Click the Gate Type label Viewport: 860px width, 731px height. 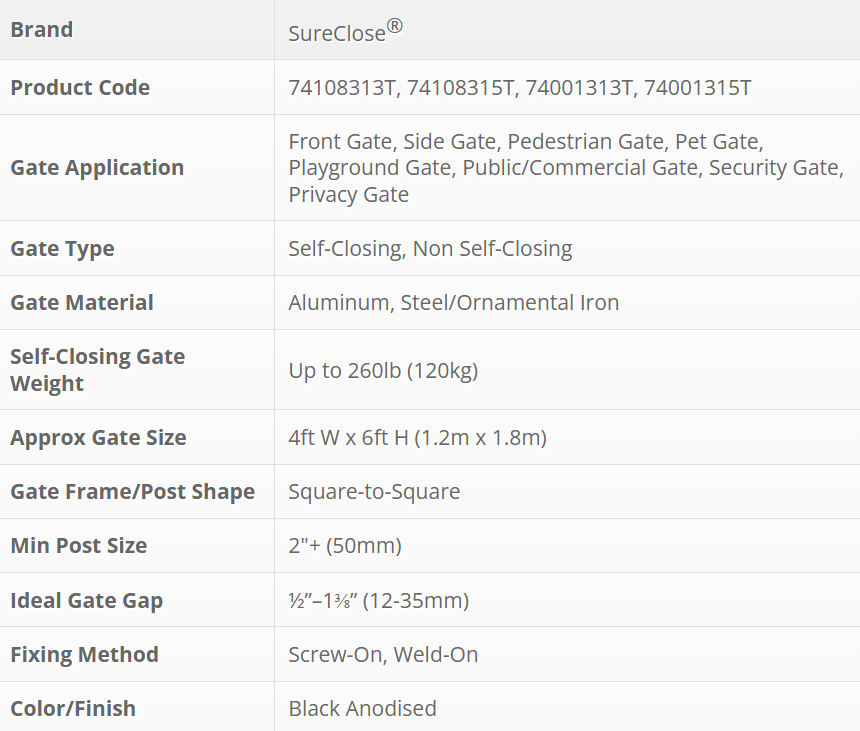click(x=62, y=249)
